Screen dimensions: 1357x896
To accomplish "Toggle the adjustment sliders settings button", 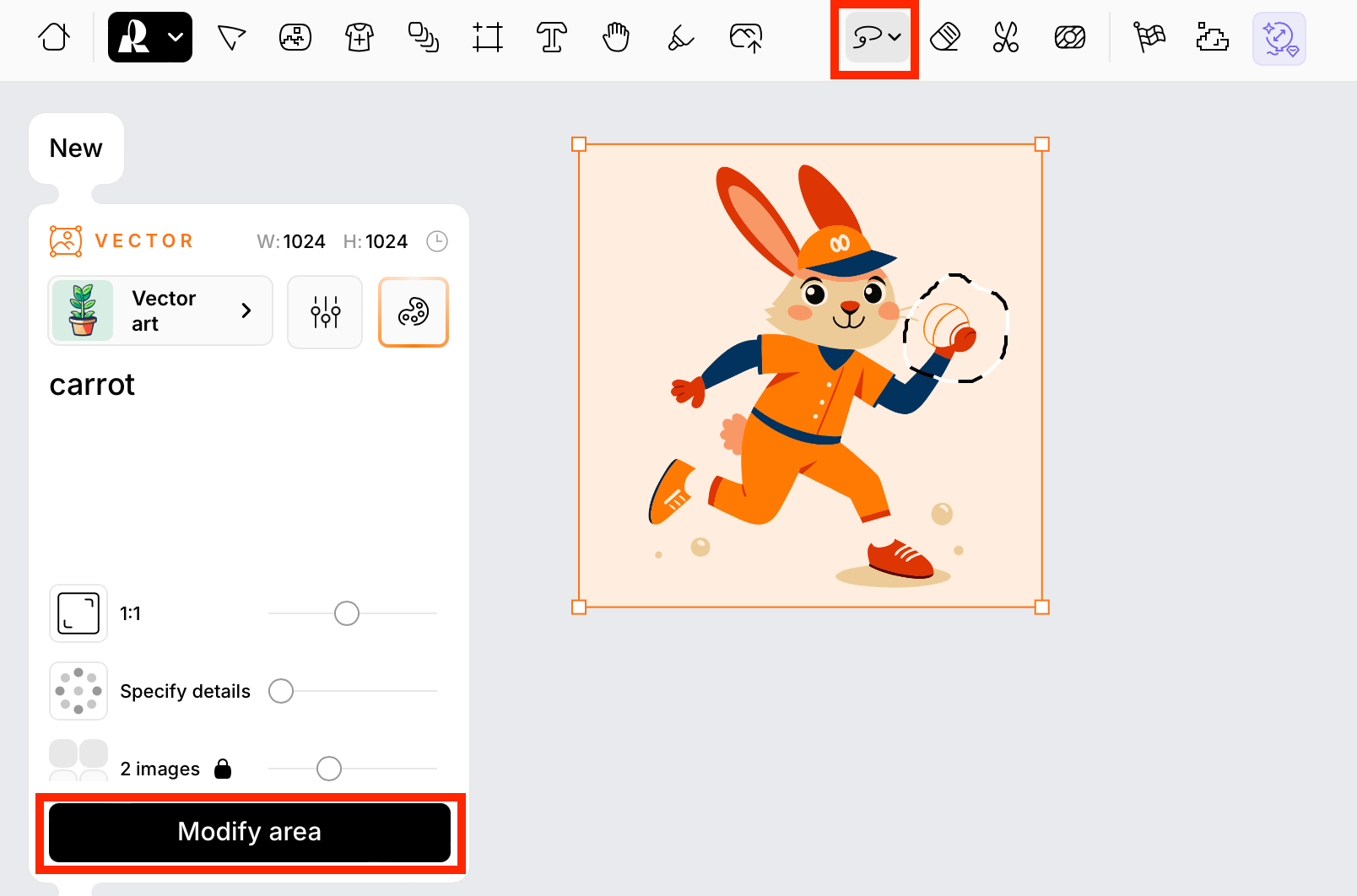I will [325, 312].
